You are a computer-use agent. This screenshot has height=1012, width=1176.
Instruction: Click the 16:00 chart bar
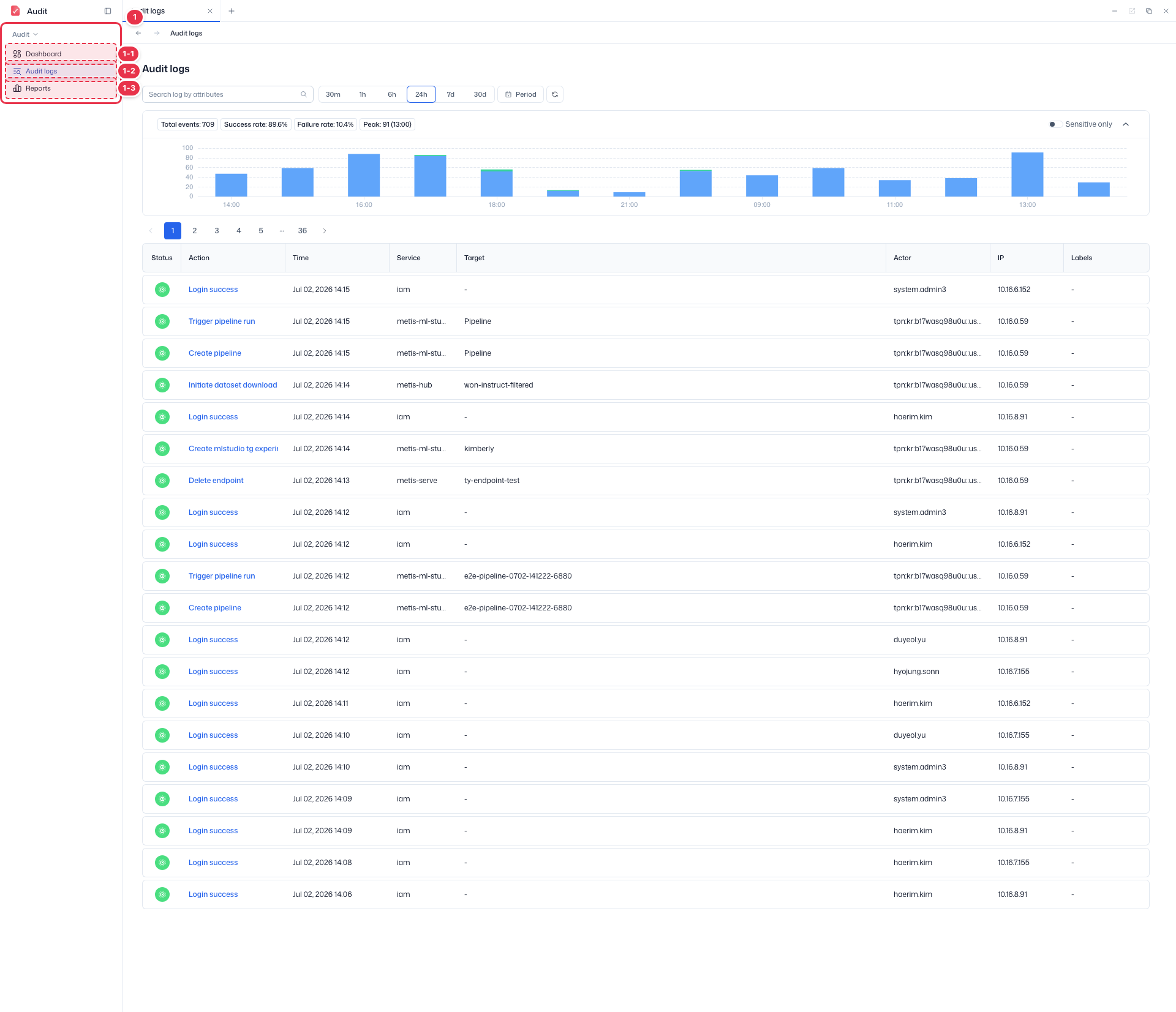coord(364,175)
